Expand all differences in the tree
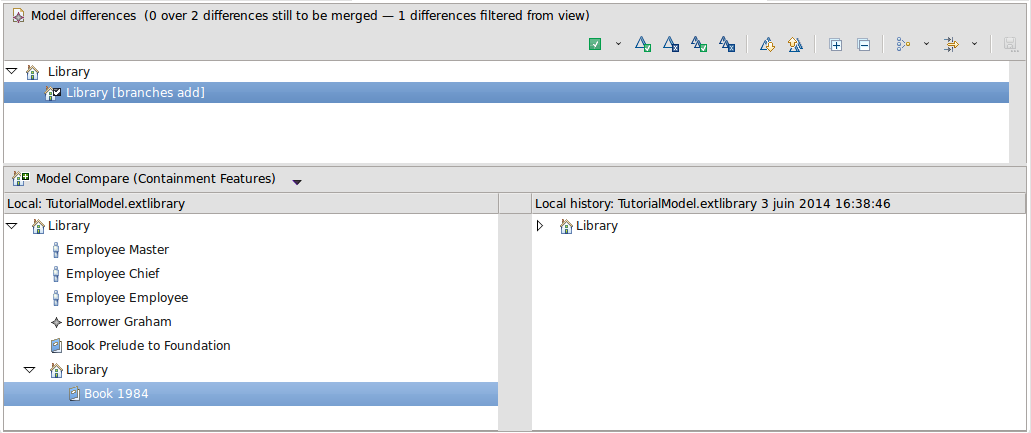Image resolution: width=1031 pixels, height=433 pixels. [836, 44]
